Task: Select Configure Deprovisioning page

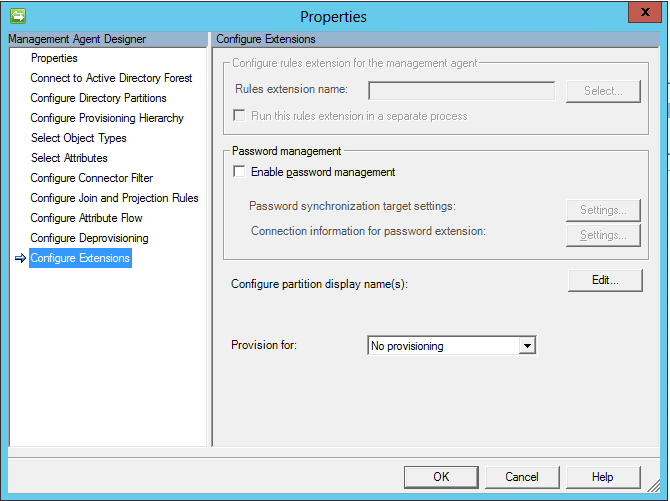Action: pos(89,238)
